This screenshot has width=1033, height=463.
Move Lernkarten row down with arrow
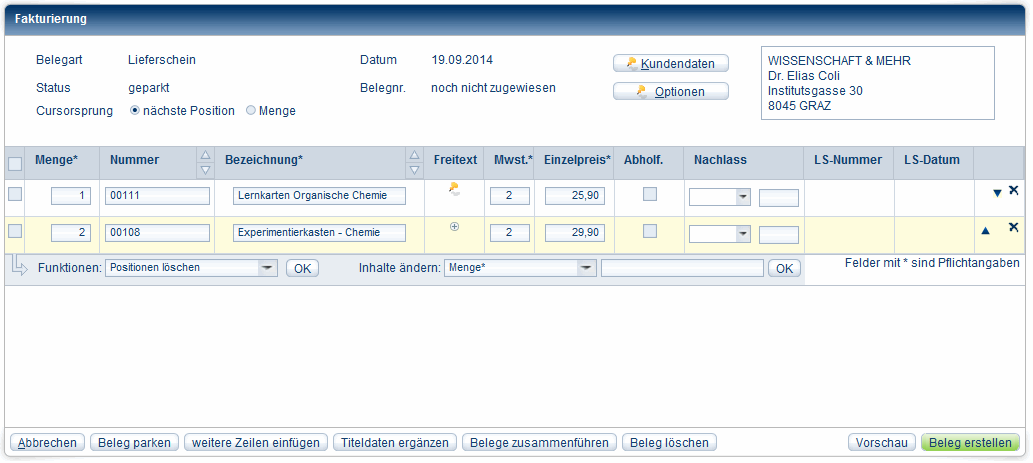[x=996, y=193]
